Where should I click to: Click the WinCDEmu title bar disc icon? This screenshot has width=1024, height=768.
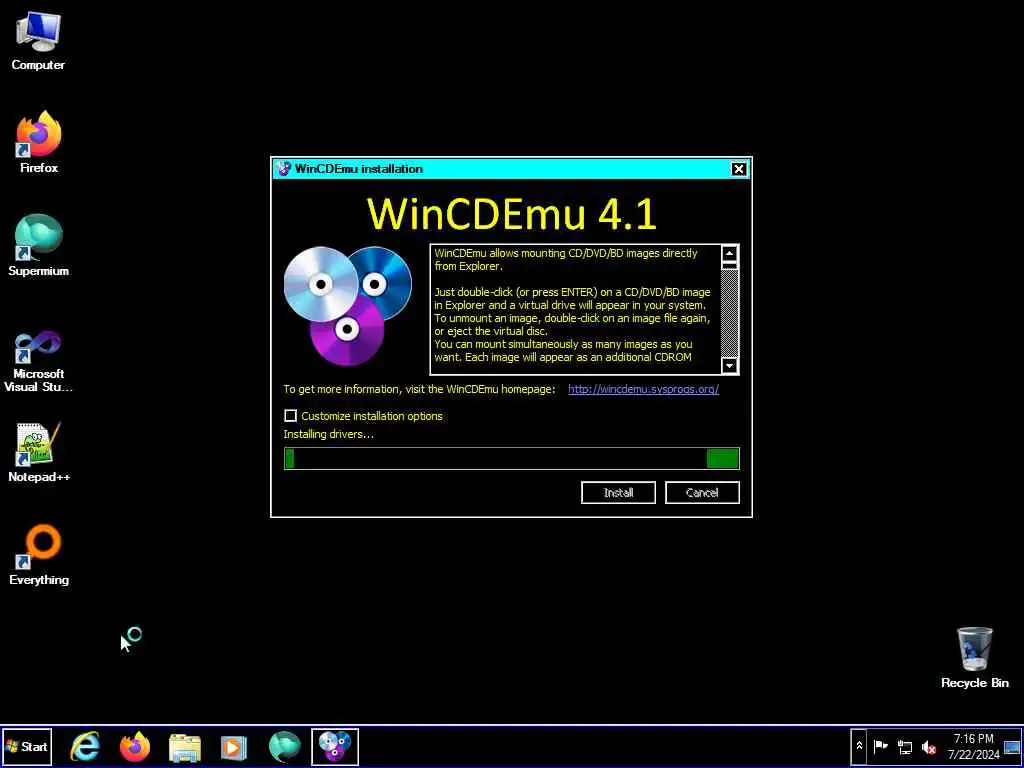283,169
